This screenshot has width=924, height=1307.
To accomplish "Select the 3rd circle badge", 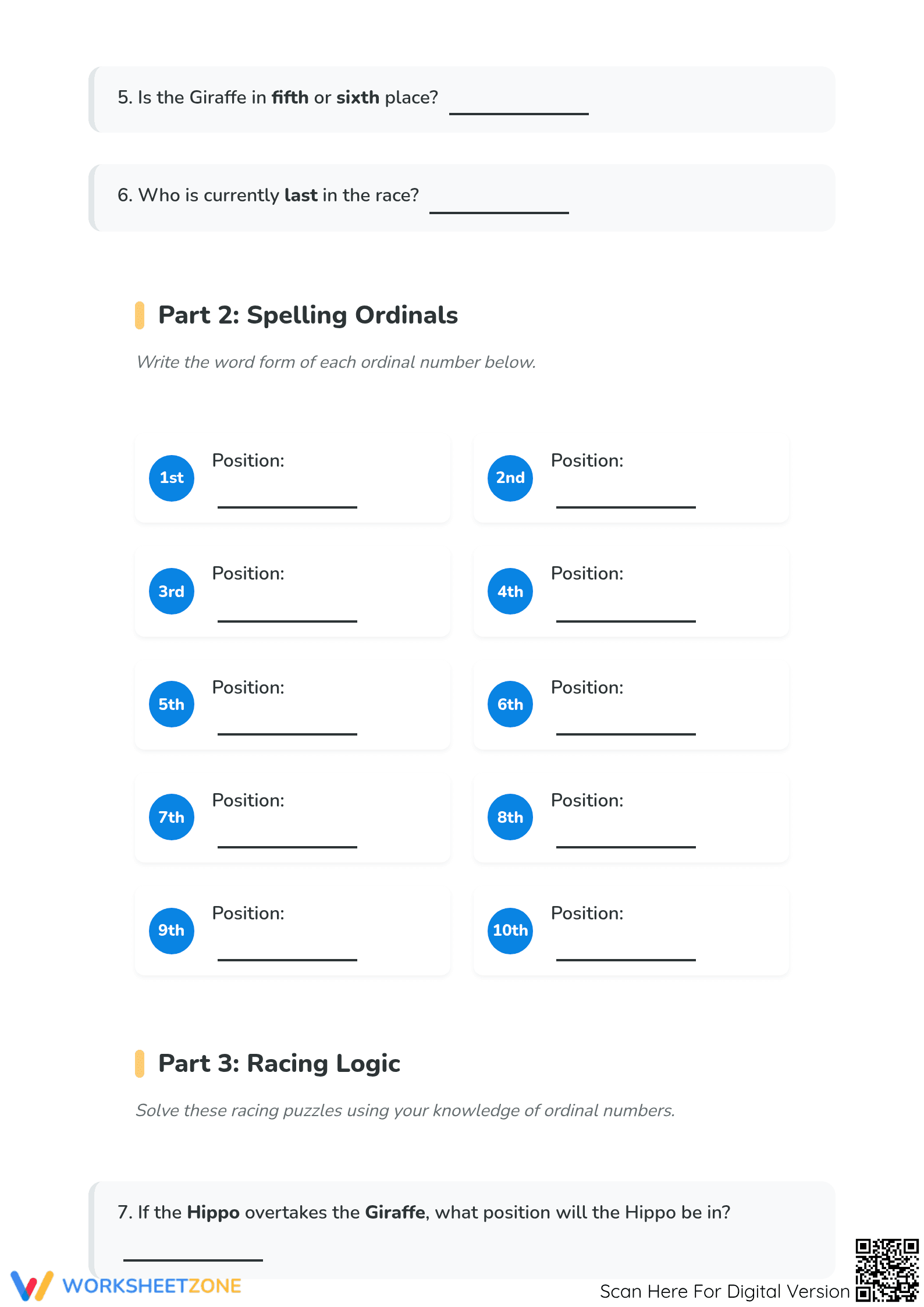I will pos(171,591).
